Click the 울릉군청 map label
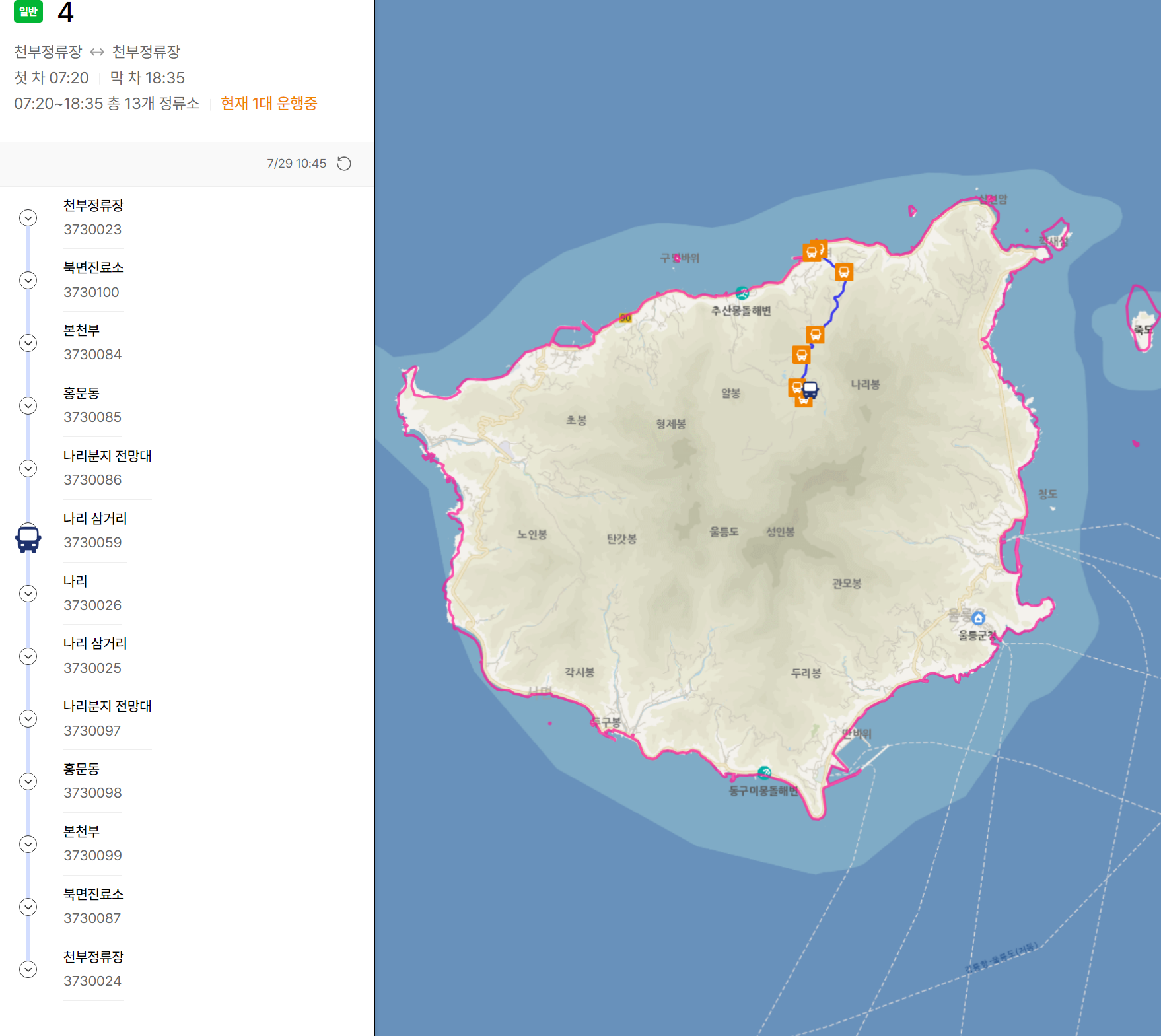Image resolution: width=1161 pixels, height=1036 pixels. pos(977,635)
